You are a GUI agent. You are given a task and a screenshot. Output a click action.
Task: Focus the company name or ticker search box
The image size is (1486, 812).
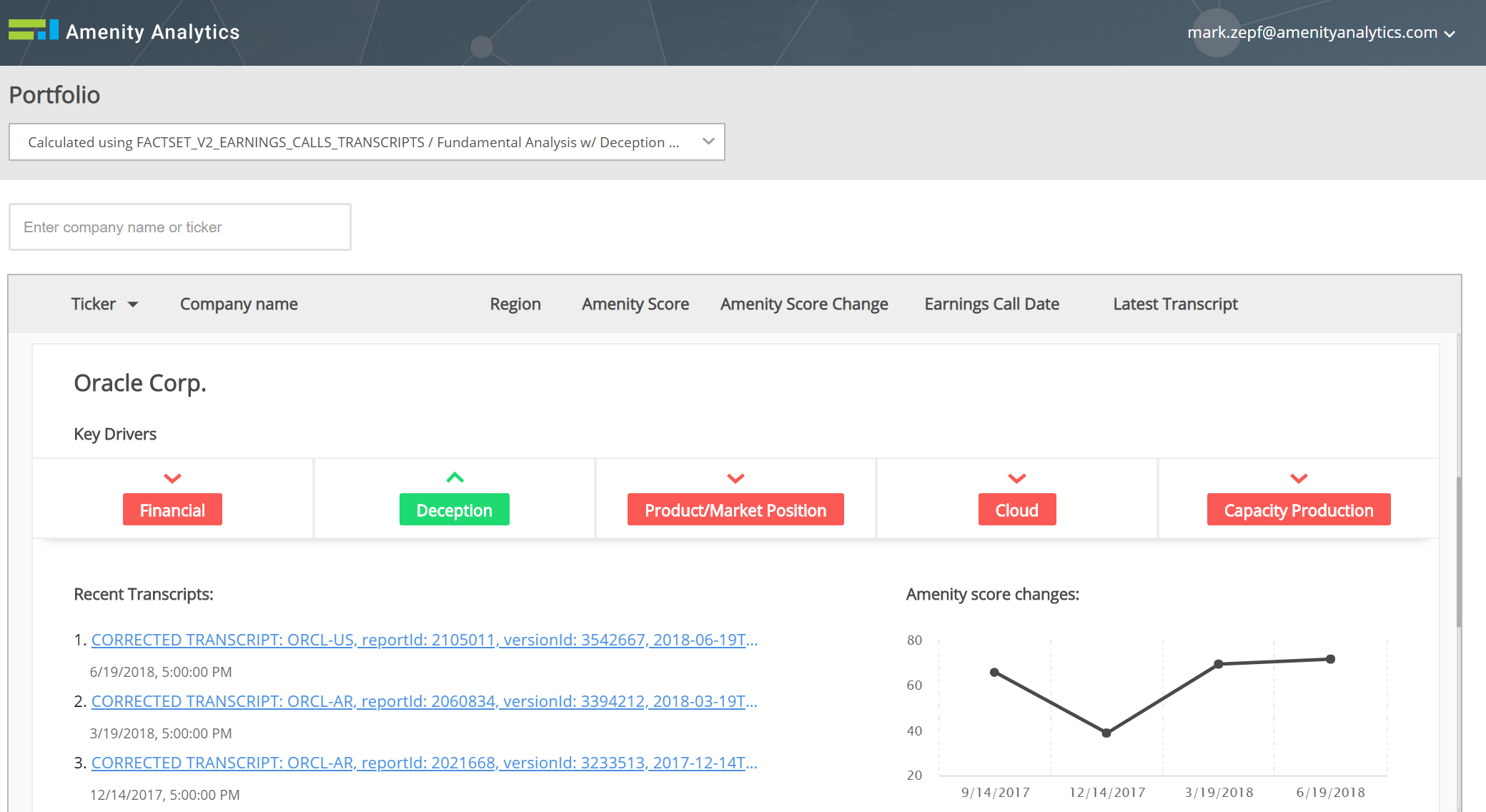click(x=180, y=227)
